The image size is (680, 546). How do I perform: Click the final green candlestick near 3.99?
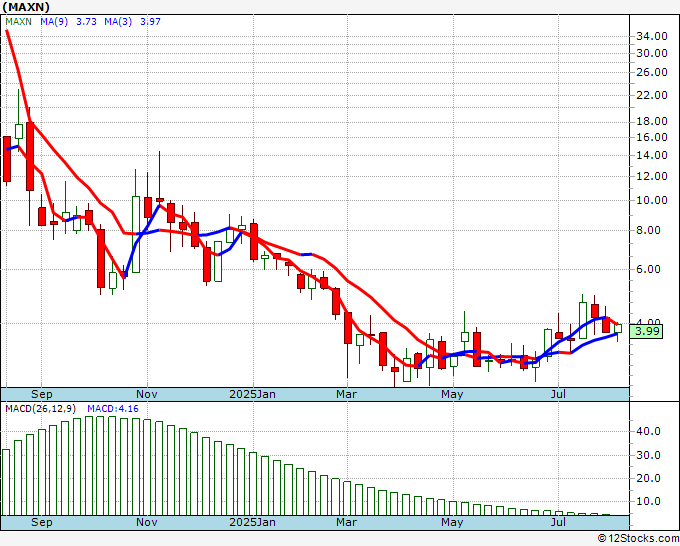[x=618, y=328]
